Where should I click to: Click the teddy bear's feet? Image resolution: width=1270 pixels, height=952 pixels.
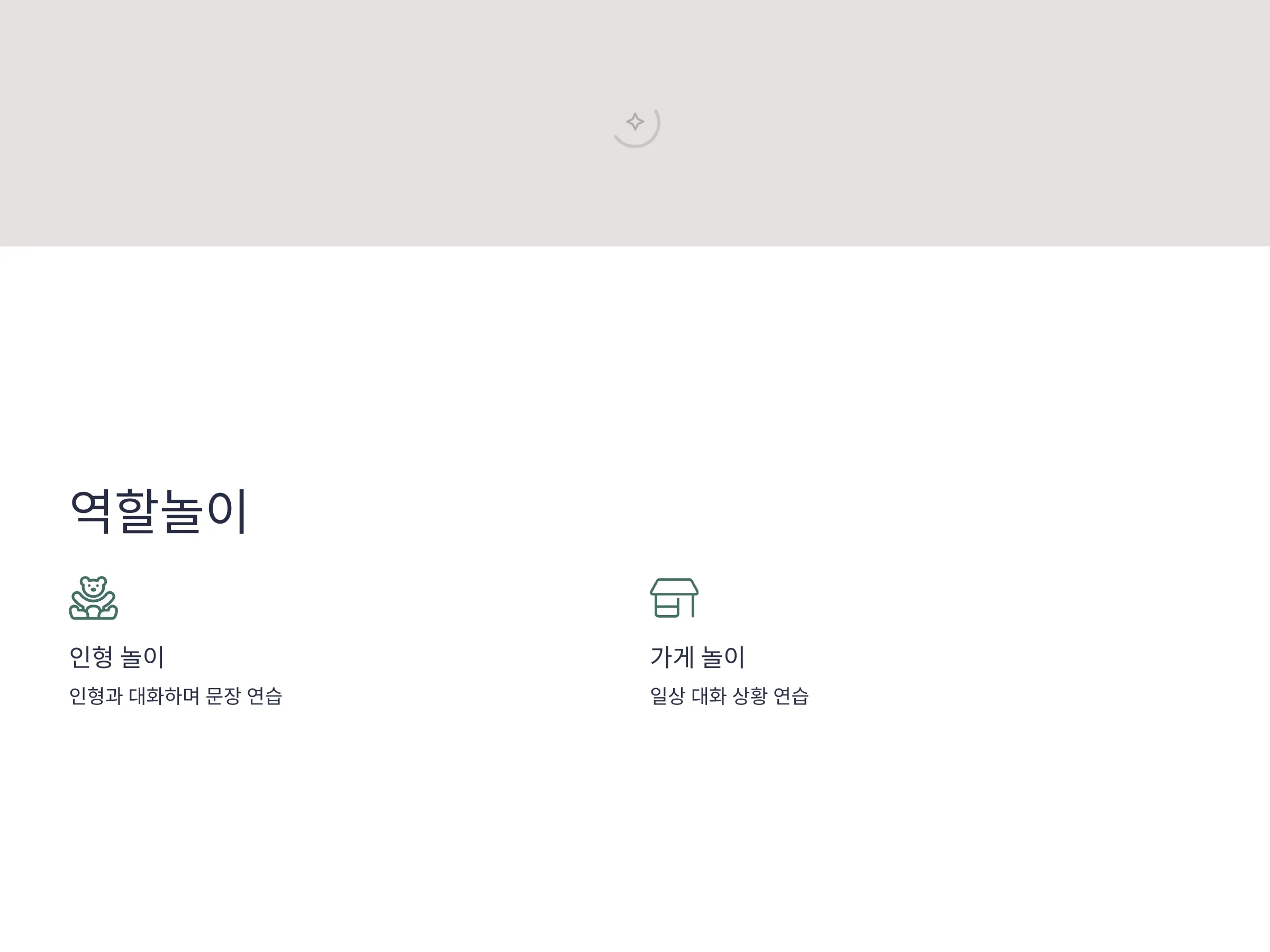point(94,613)
